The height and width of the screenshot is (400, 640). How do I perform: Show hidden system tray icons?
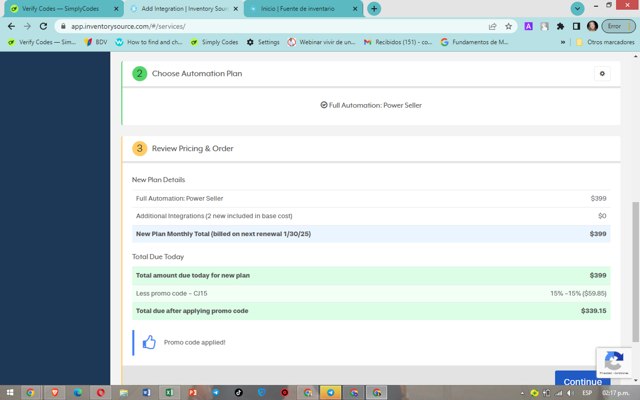pyautogui.click(x=522, y=393)
